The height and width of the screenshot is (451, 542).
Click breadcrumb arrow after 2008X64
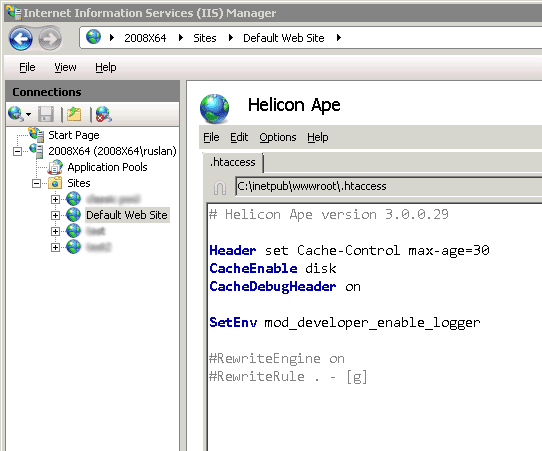pos(180,37)
